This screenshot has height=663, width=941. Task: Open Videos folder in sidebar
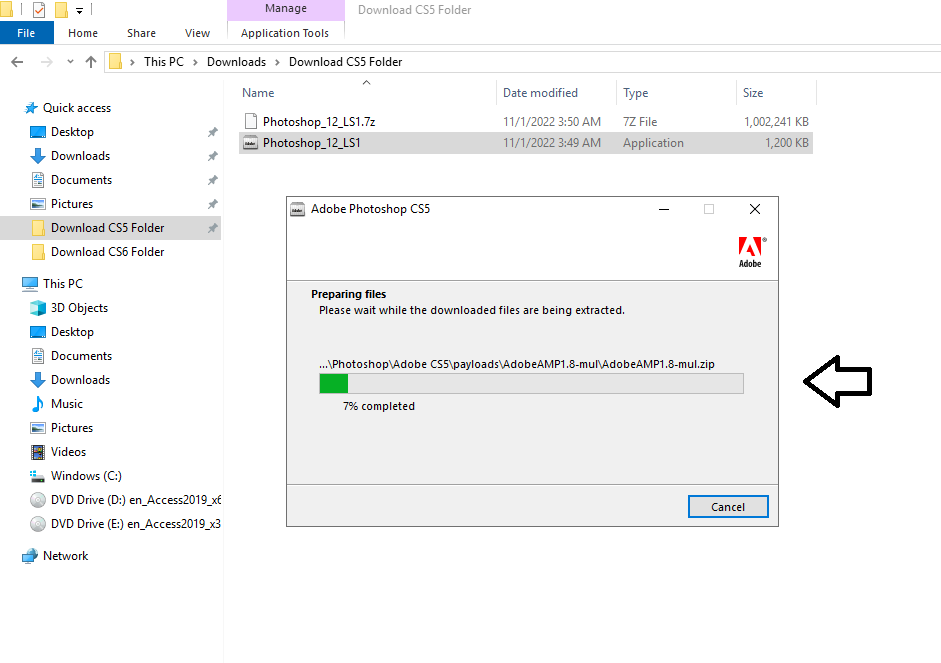68,452
